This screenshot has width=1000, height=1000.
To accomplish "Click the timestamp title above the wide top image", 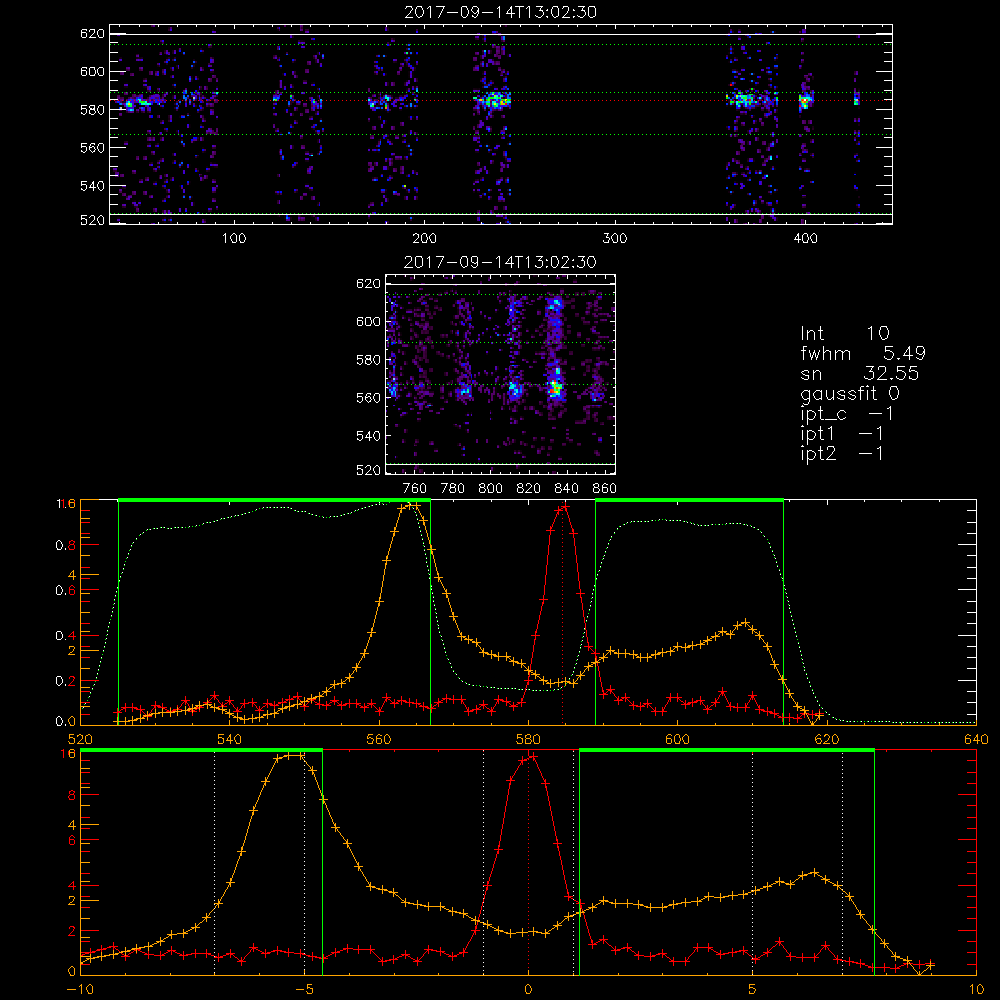I will (500, 12).
